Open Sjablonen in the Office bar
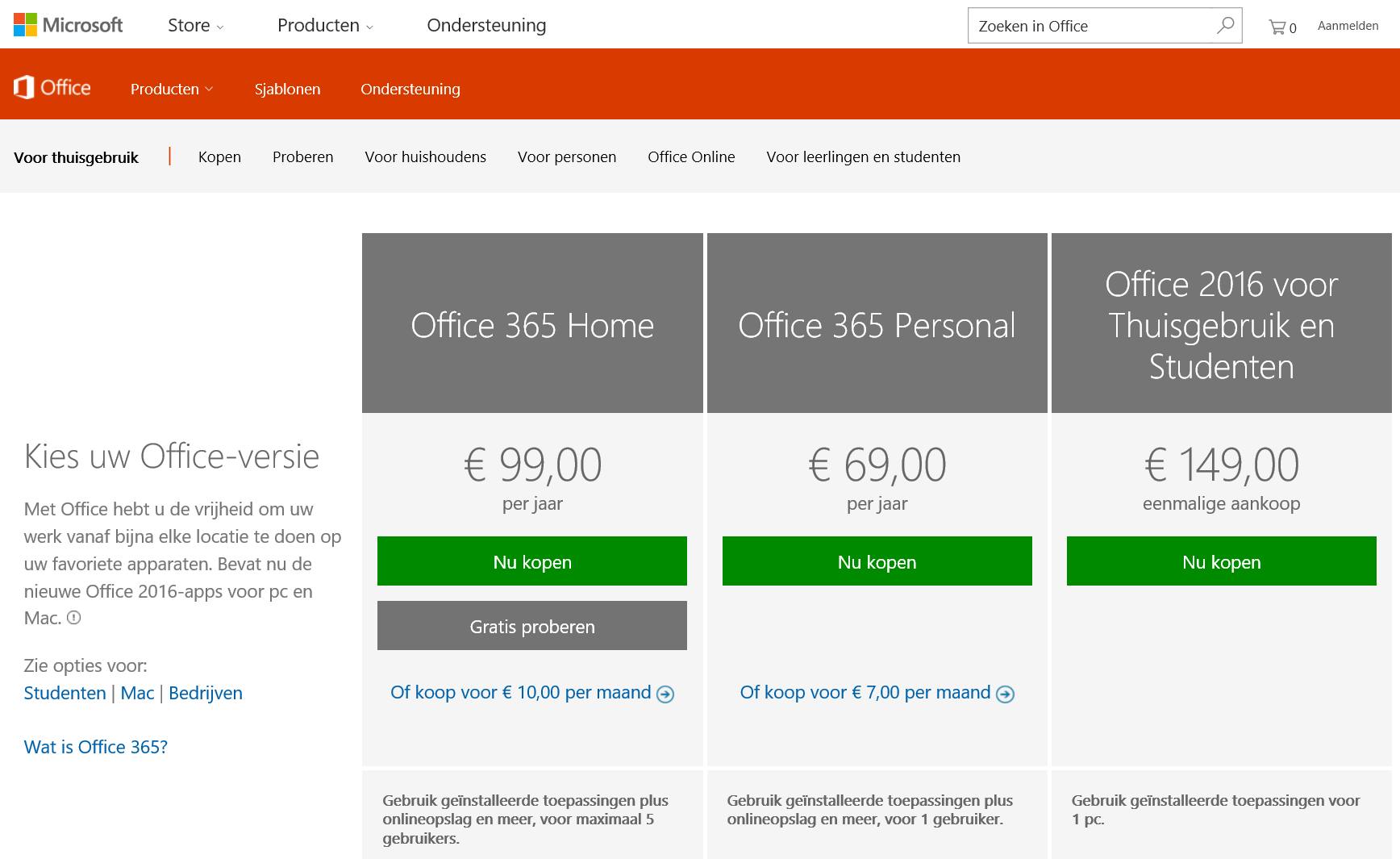The image size is (1400, 859). (x=287, y=89)
